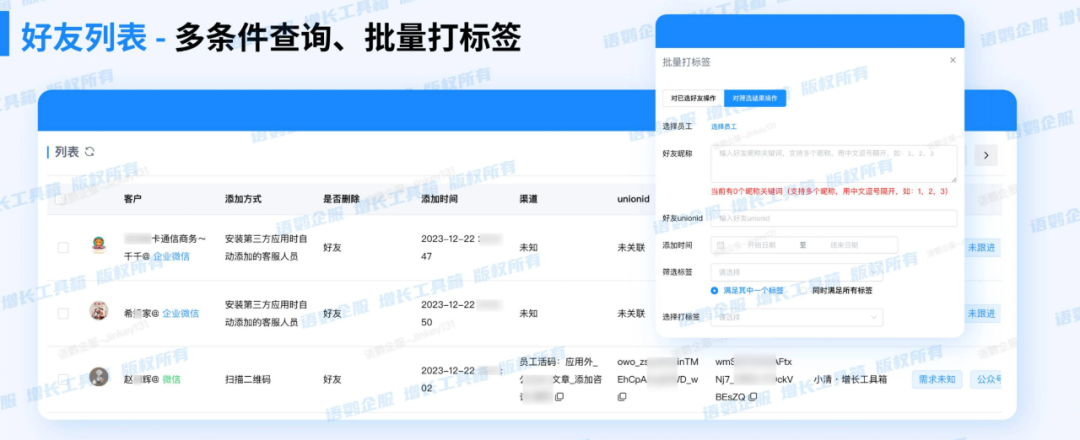Click the blue 选择员工 link
The image size is (1080, 440).
pyautogui.click(x=724, y=127)
